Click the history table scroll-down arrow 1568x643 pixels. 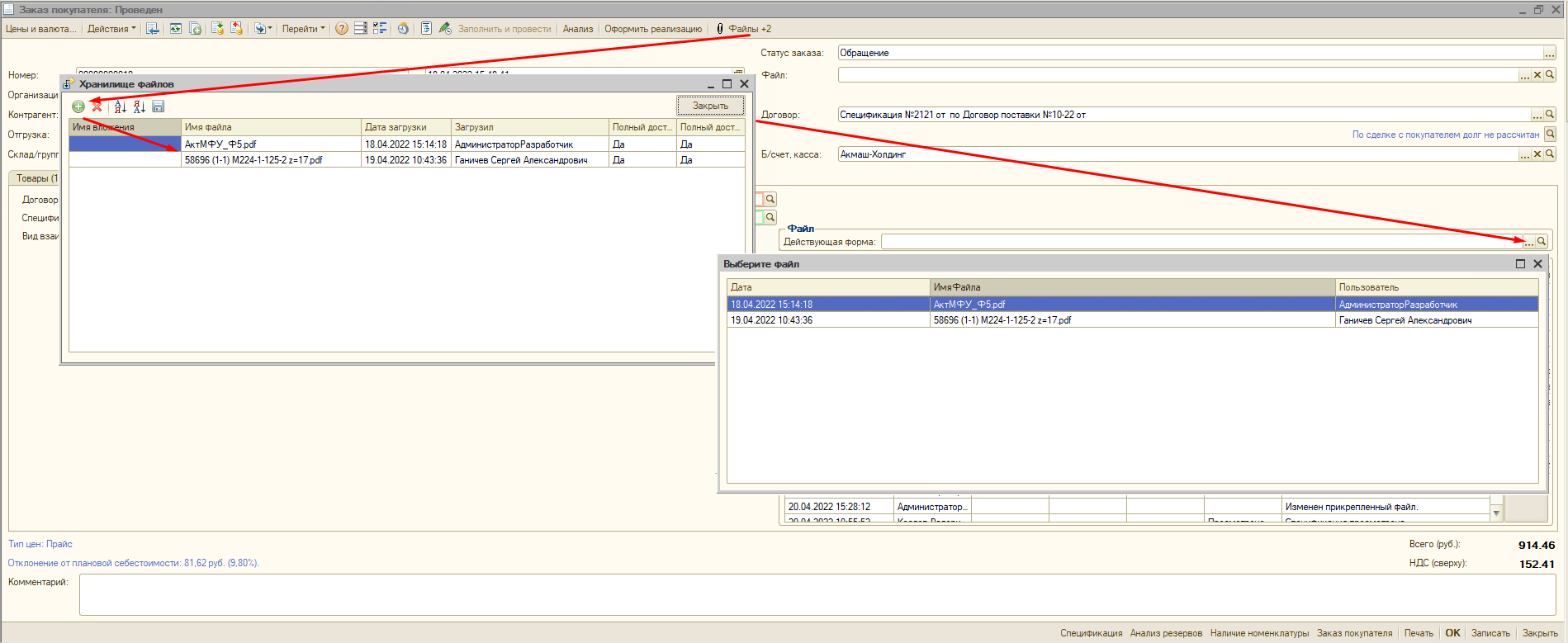(x=1496, y=513)
